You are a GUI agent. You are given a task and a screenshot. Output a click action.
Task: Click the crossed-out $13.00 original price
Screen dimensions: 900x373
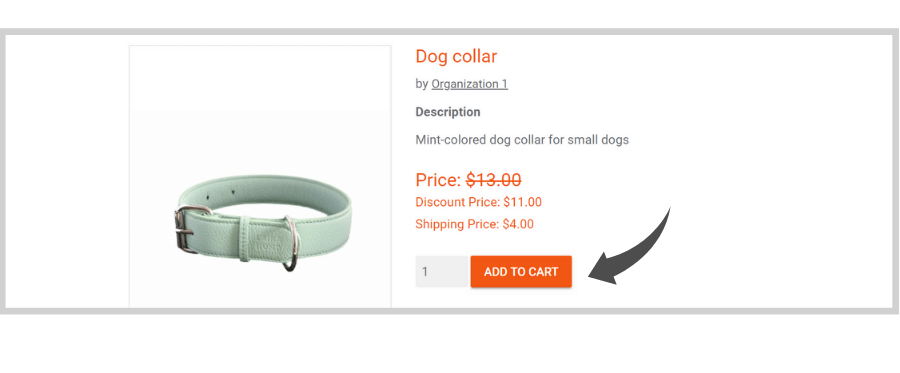coord(494,180)
